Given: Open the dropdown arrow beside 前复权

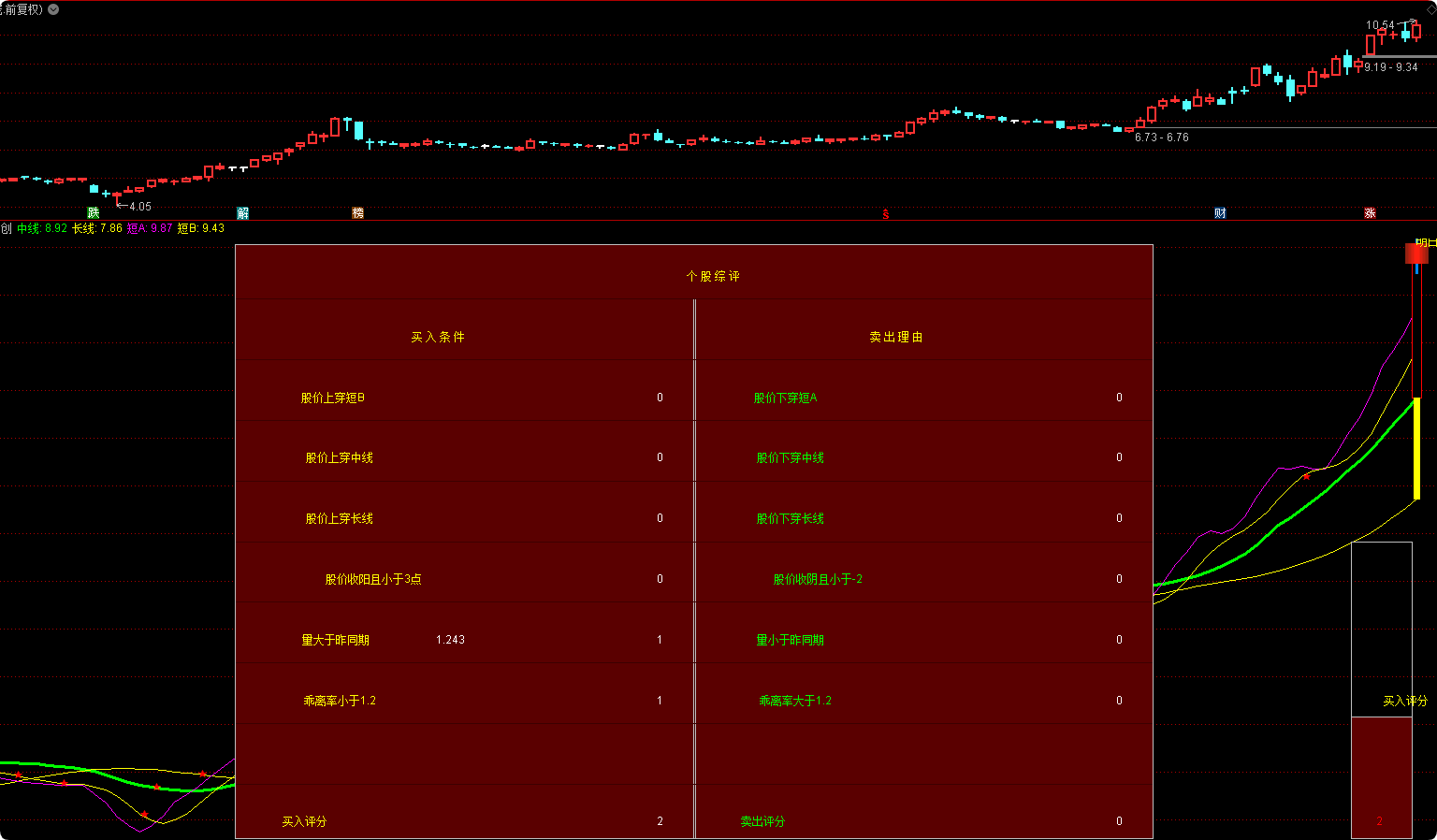Looking at the screenshot, I should [x=53, y=9].
